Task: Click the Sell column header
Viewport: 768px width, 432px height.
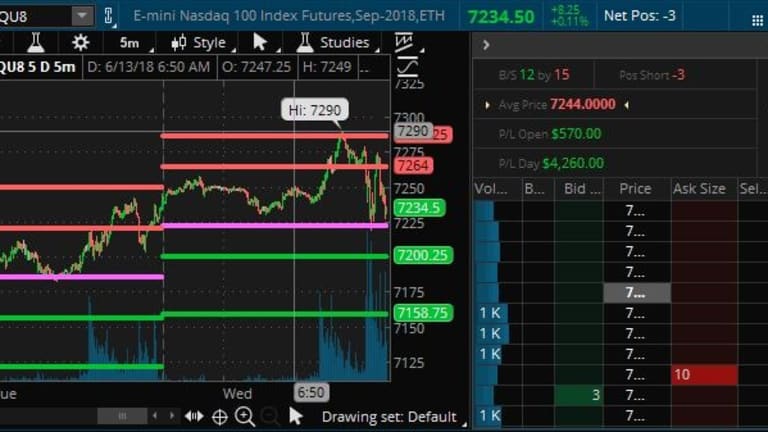Action: [752, 189]
